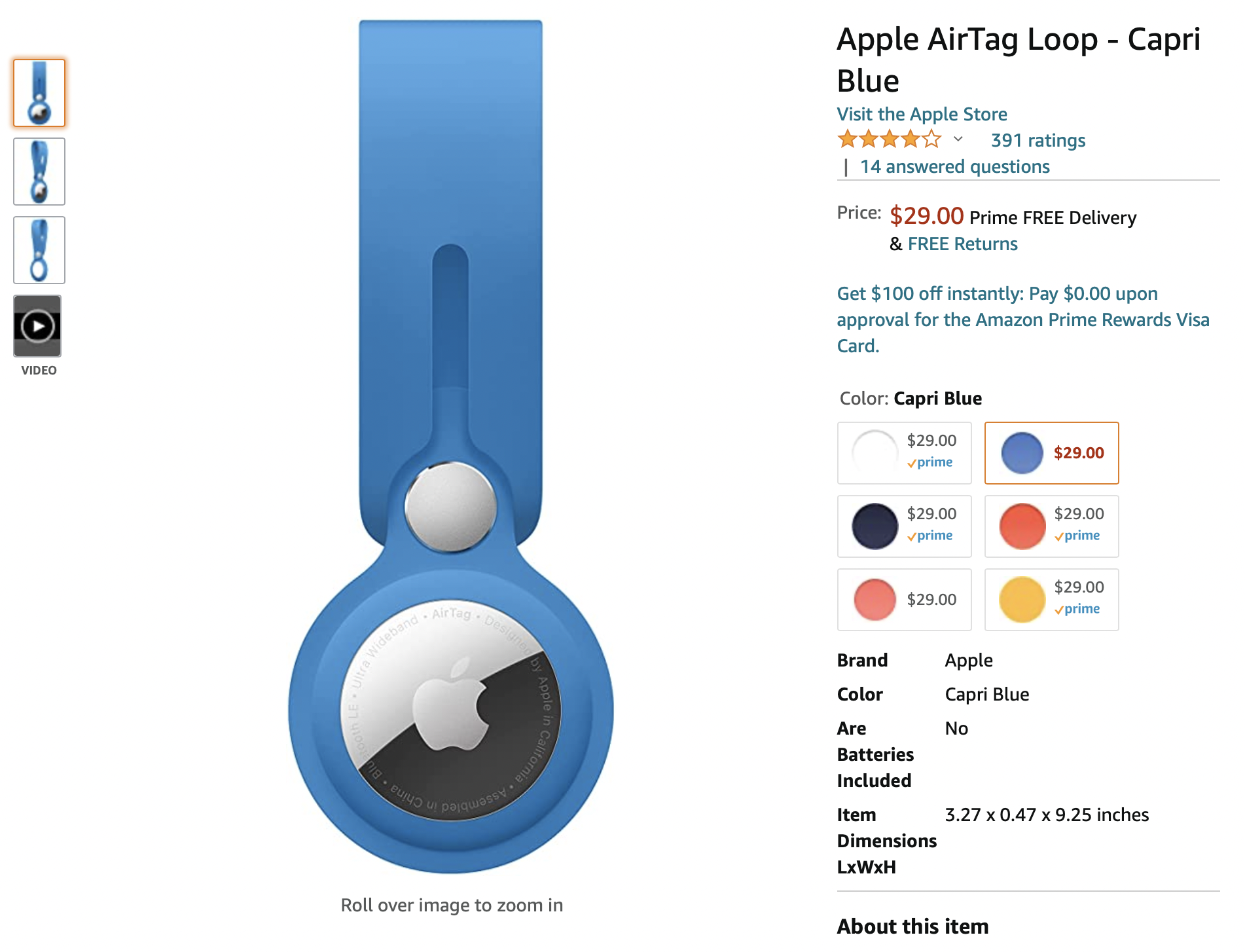Screen dimensions: 1245x952
Task: Choose the orange color option
Action: (x=1051, y=526)
